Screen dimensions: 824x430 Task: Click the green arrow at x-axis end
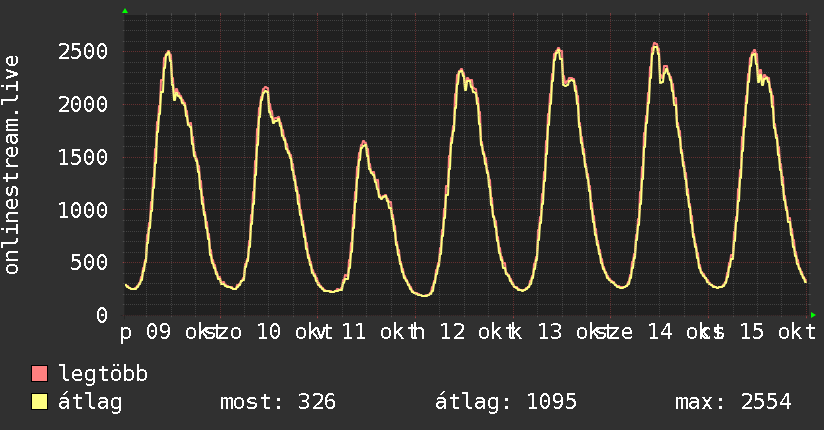813,315
